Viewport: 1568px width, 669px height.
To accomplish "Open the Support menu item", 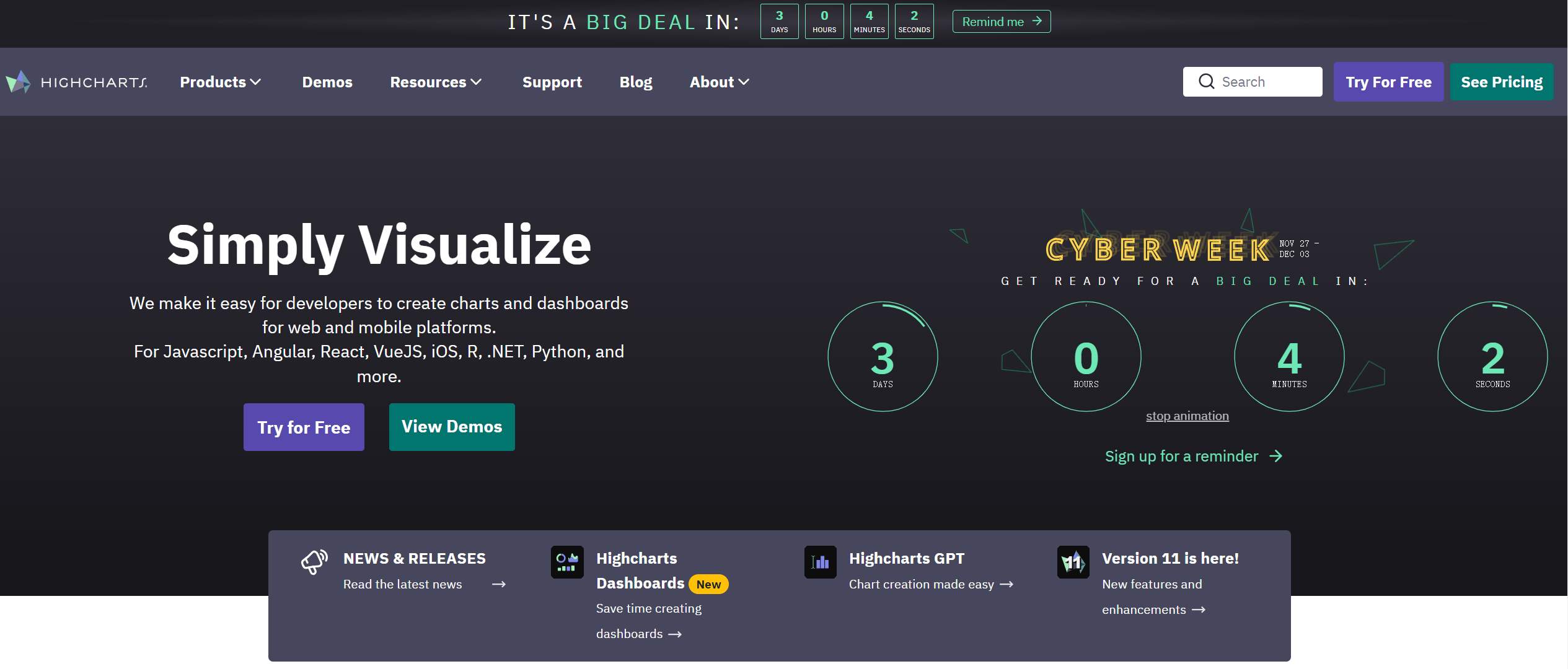I will pos(552,82).
